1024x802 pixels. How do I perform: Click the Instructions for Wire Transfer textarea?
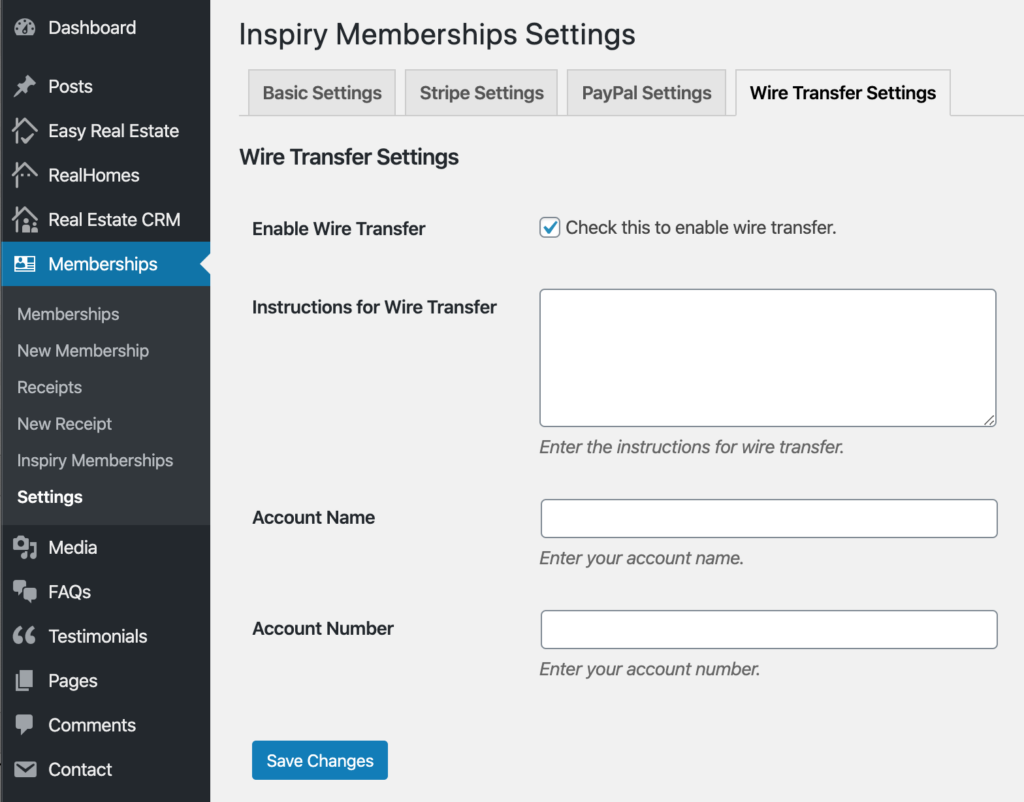(x=767, y=358)
